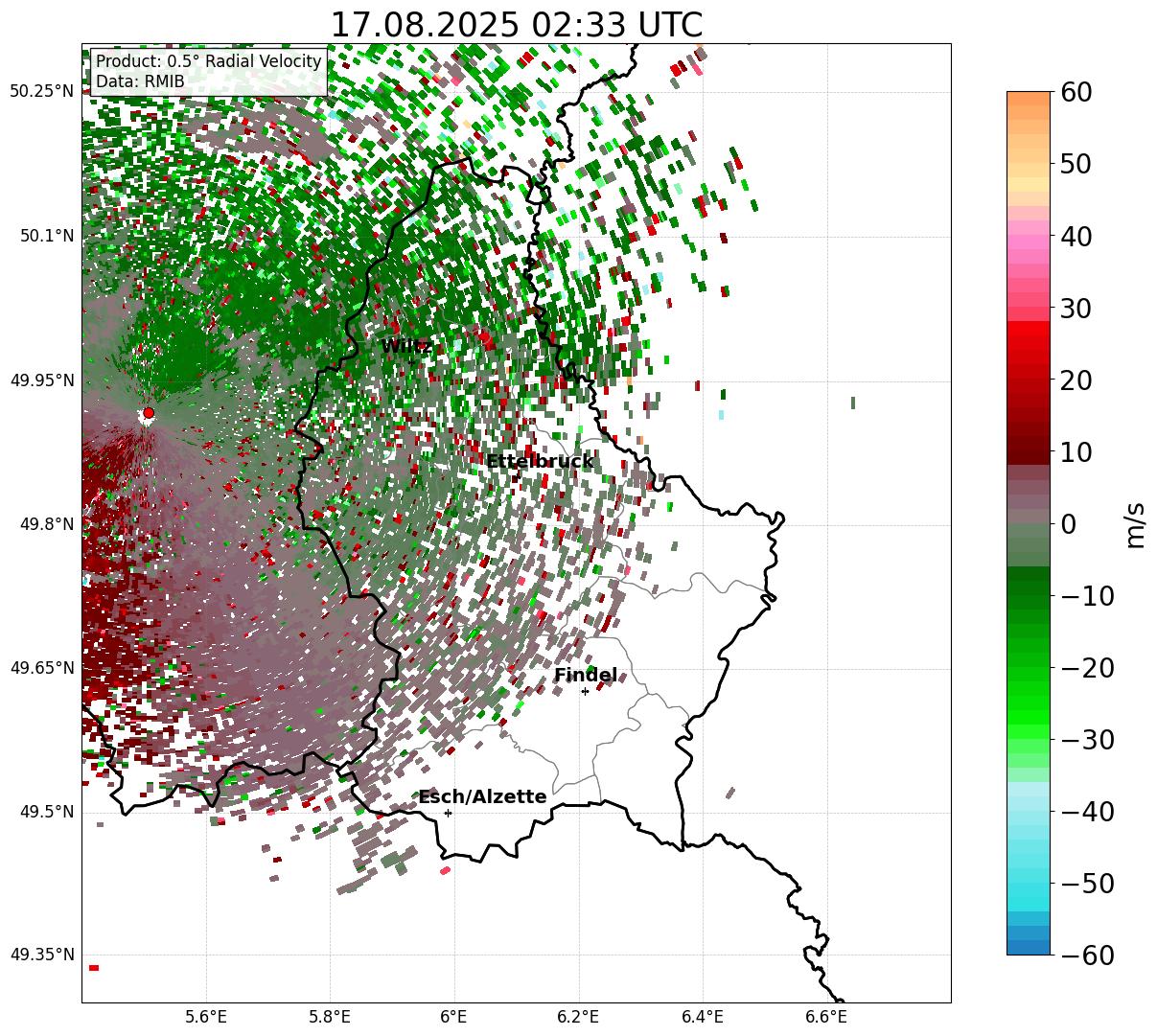Click the 5.8°E longitude tick label
Screen dimensions: 1157x1036
click(330, 1017)
